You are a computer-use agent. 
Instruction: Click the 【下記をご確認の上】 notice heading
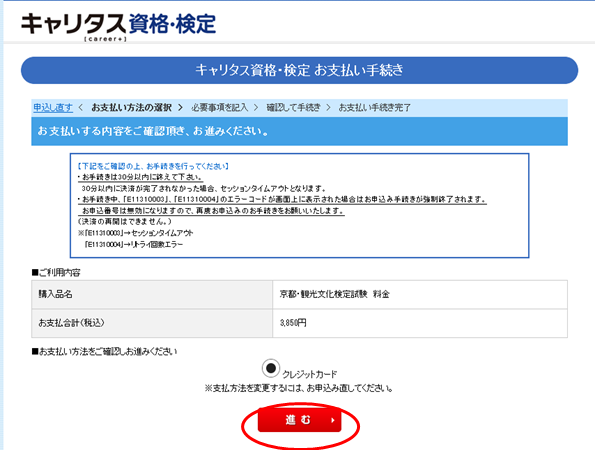153,166
